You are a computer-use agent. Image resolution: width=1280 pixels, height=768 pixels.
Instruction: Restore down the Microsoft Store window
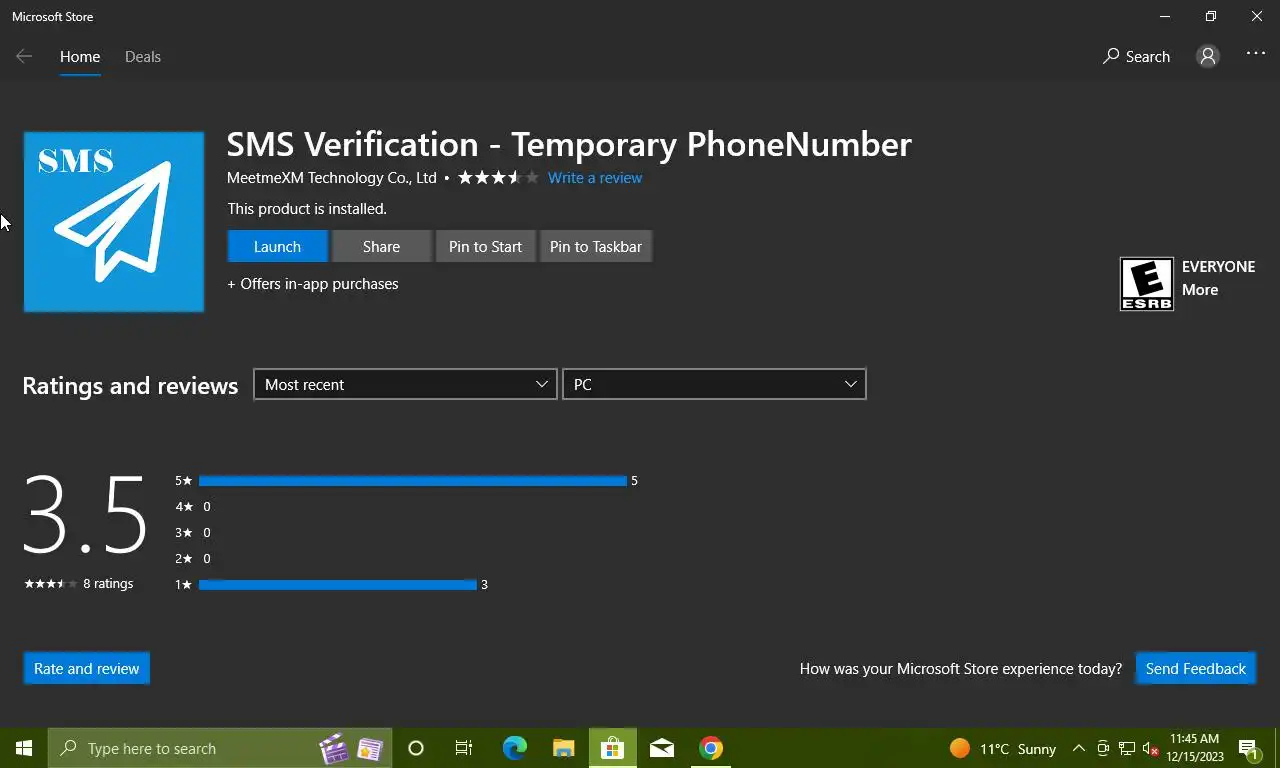tap(1211, 16)
